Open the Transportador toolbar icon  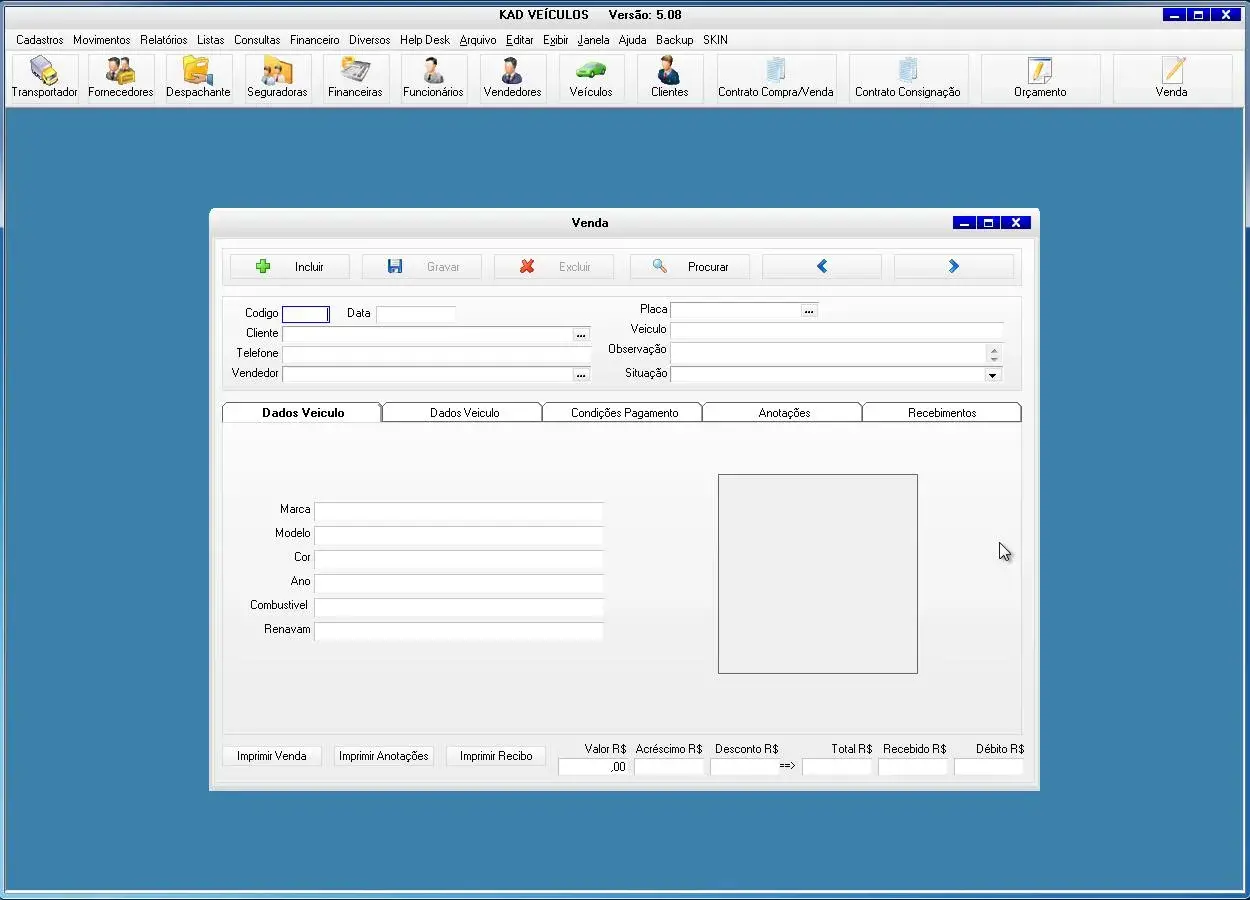[44, 78]
